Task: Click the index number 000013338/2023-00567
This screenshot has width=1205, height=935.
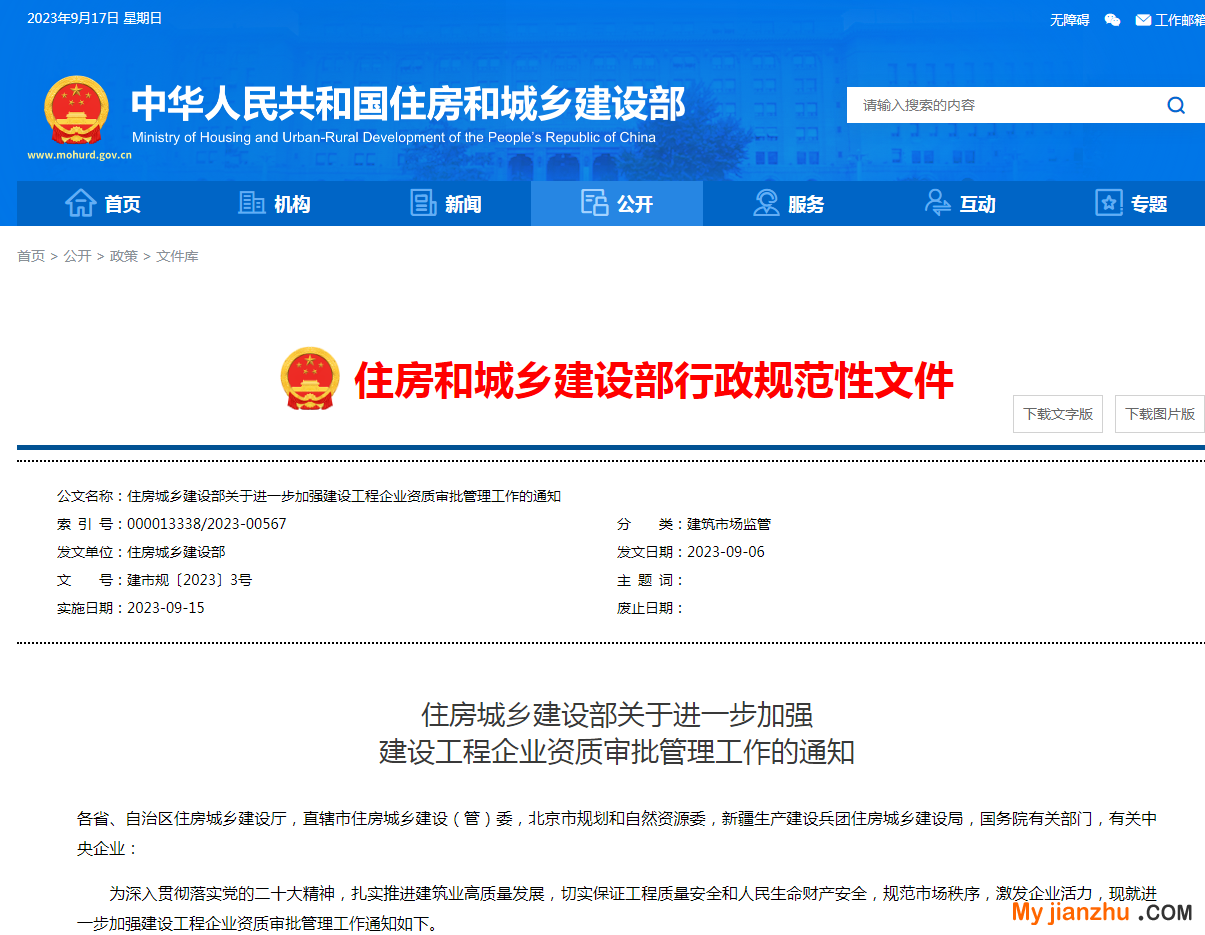Action: 207,524
